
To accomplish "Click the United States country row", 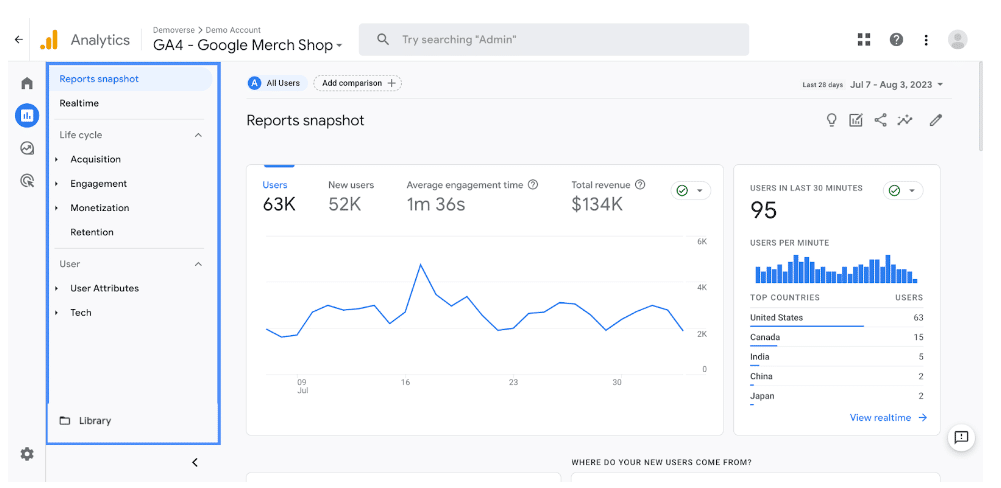I will point(836,318).
